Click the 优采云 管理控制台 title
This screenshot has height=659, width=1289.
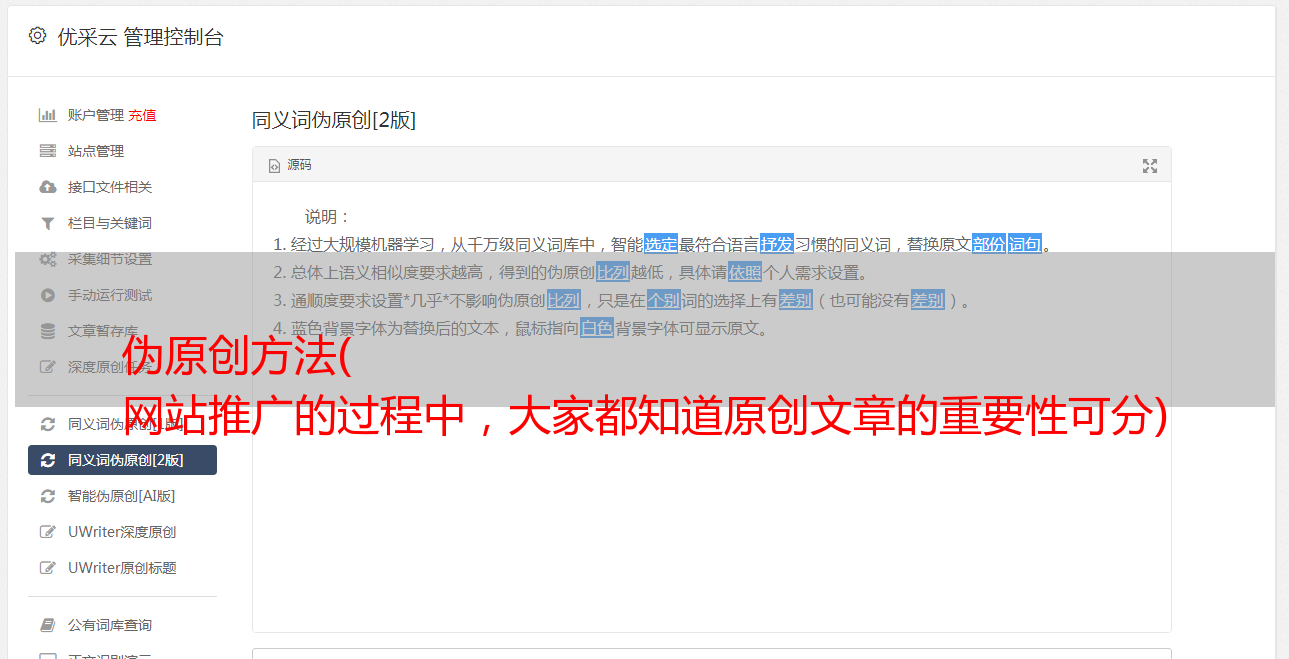[x=140, y=37]
